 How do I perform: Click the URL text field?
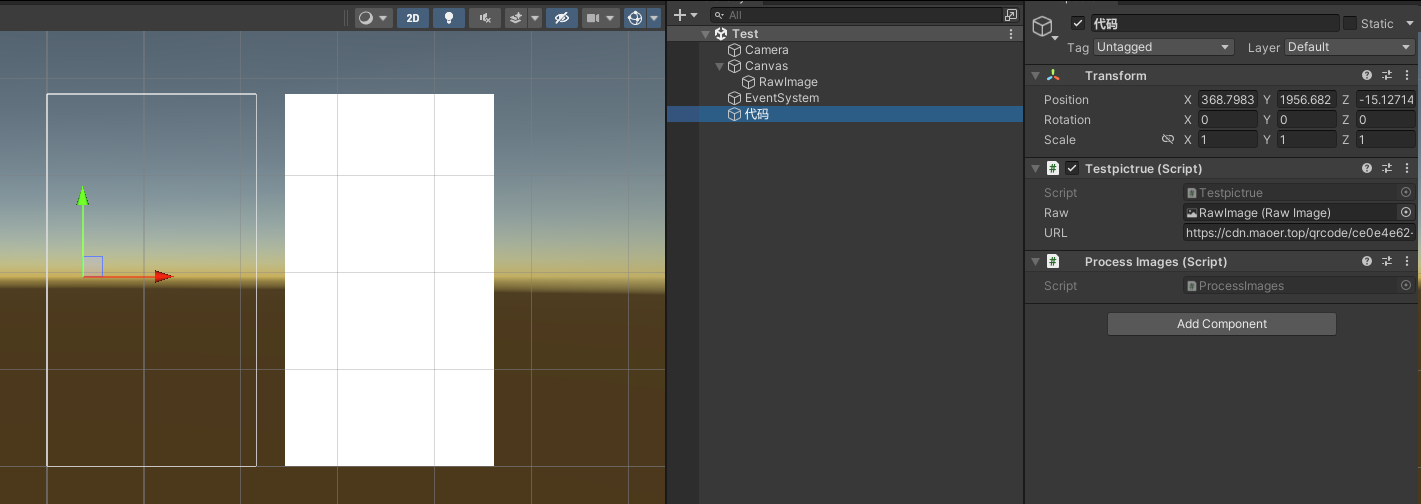coord(1298,232)
